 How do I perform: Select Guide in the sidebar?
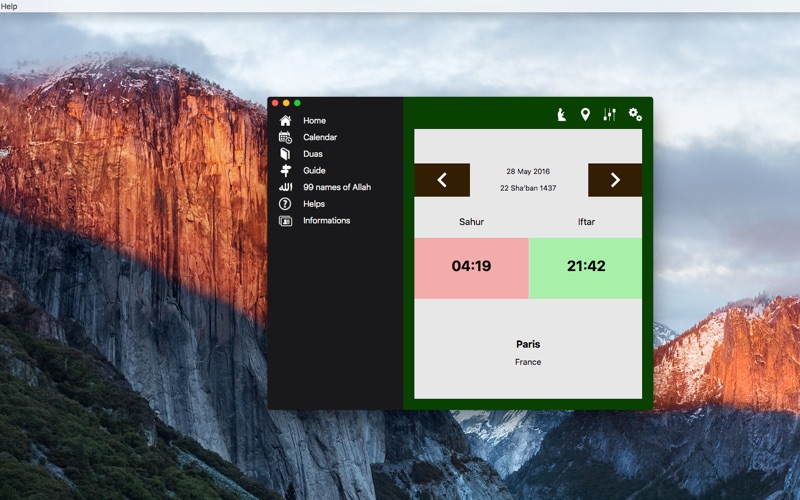tap(314, 170)
